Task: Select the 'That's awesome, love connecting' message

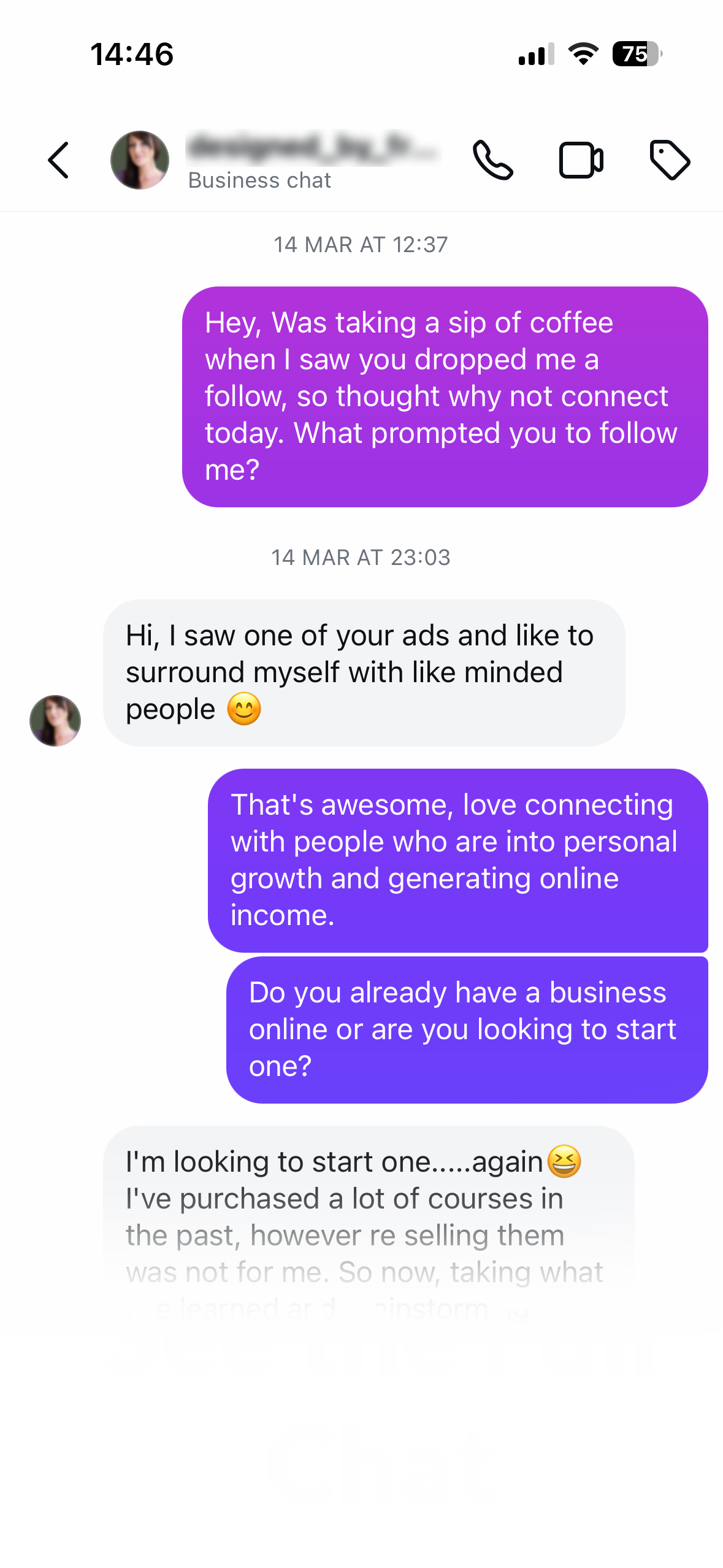Action: (x=457, y=860)
